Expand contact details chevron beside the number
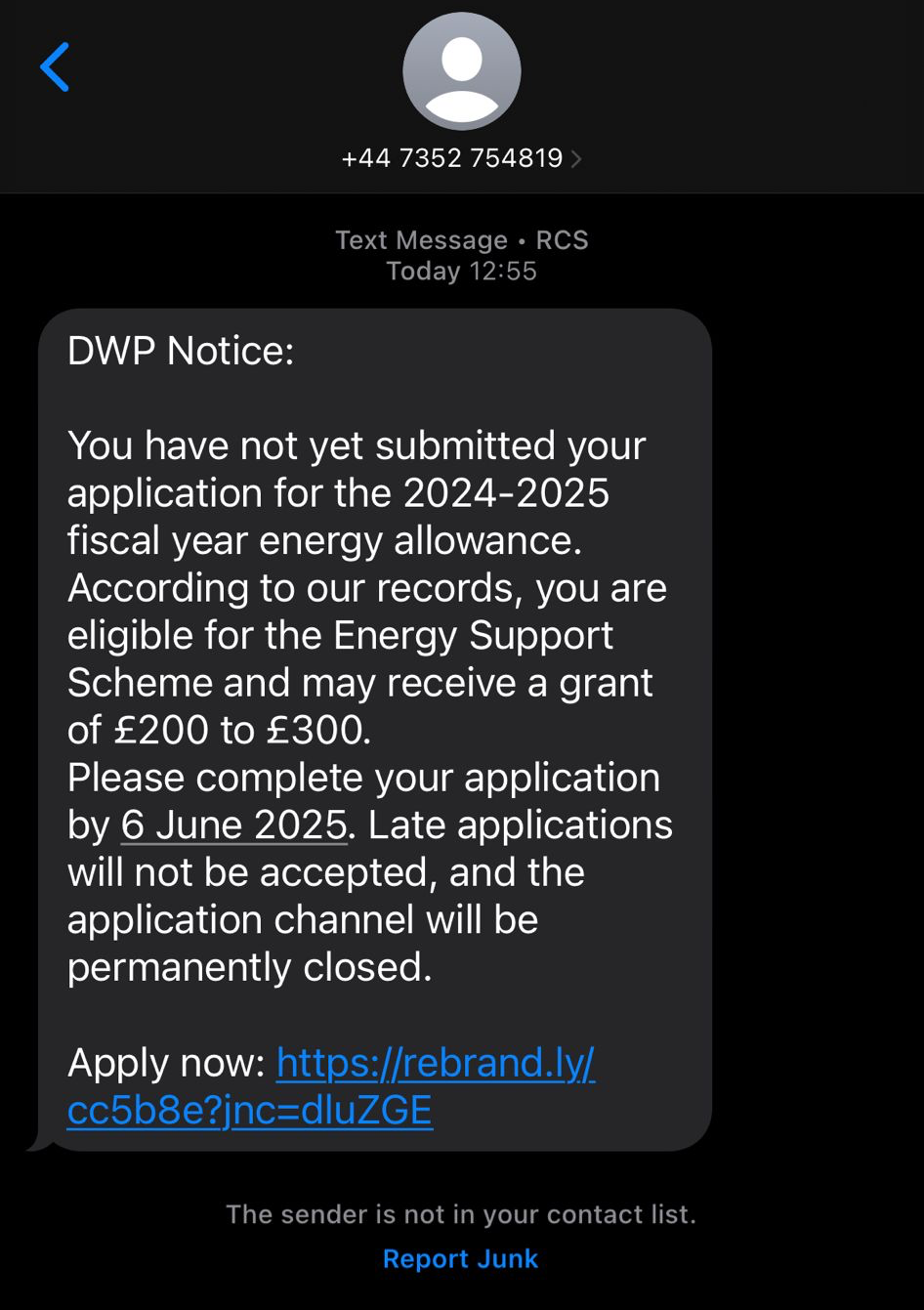The width and height of the screenshot is (924, 1310). [576, 158]
